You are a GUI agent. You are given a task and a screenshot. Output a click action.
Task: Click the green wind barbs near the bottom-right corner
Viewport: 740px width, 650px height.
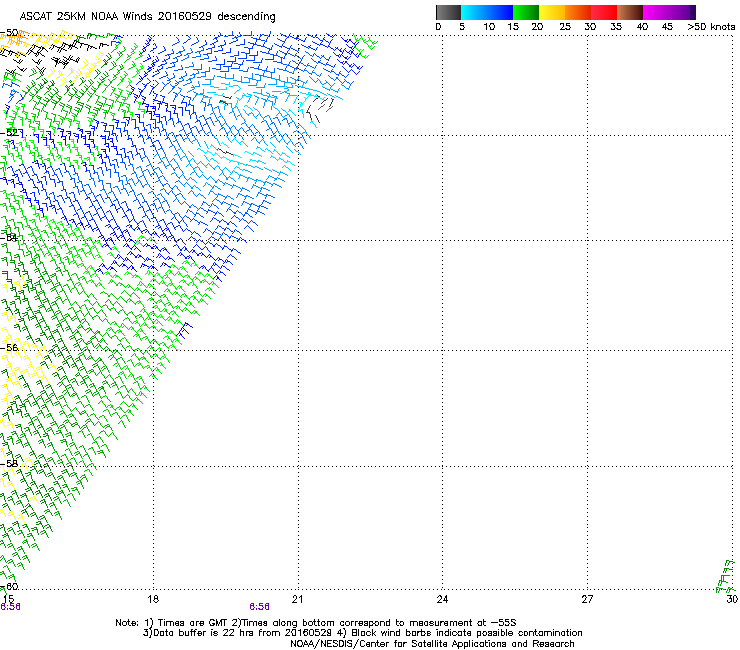(x=726, y=576)
